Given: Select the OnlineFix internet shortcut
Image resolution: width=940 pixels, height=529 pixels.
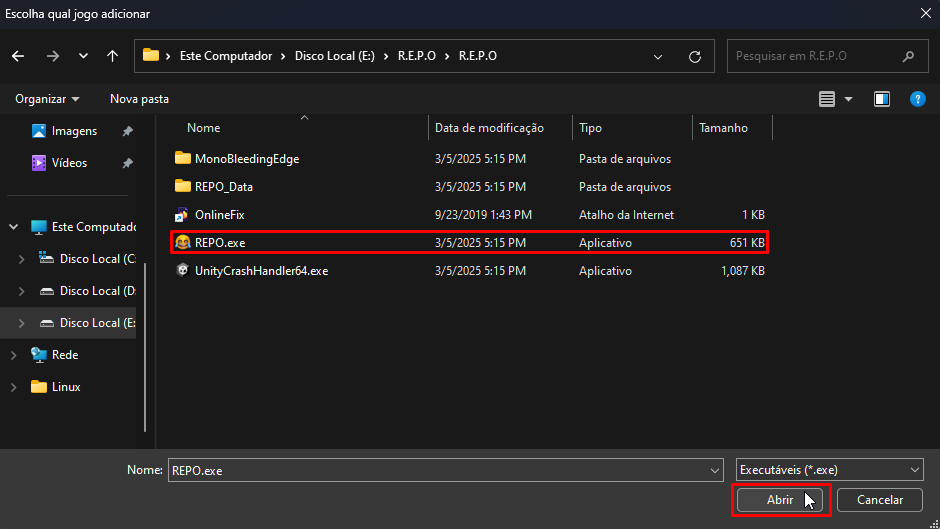Looking at the screenshot, I should 220,215.
